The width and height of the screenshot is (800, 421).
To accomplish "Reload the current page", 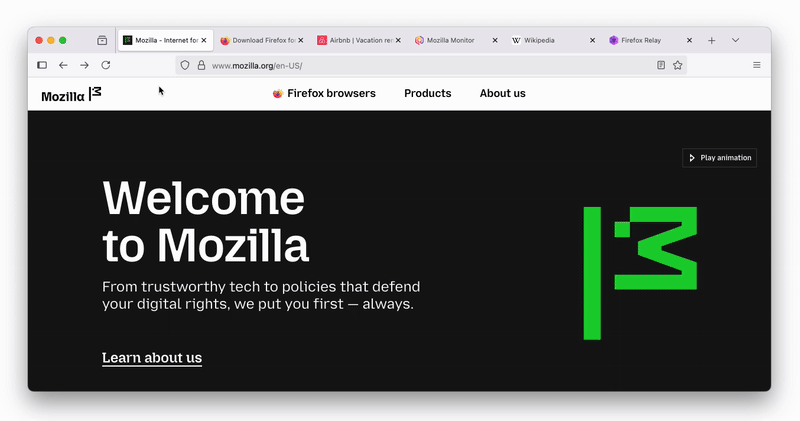I will click(106, 65).
